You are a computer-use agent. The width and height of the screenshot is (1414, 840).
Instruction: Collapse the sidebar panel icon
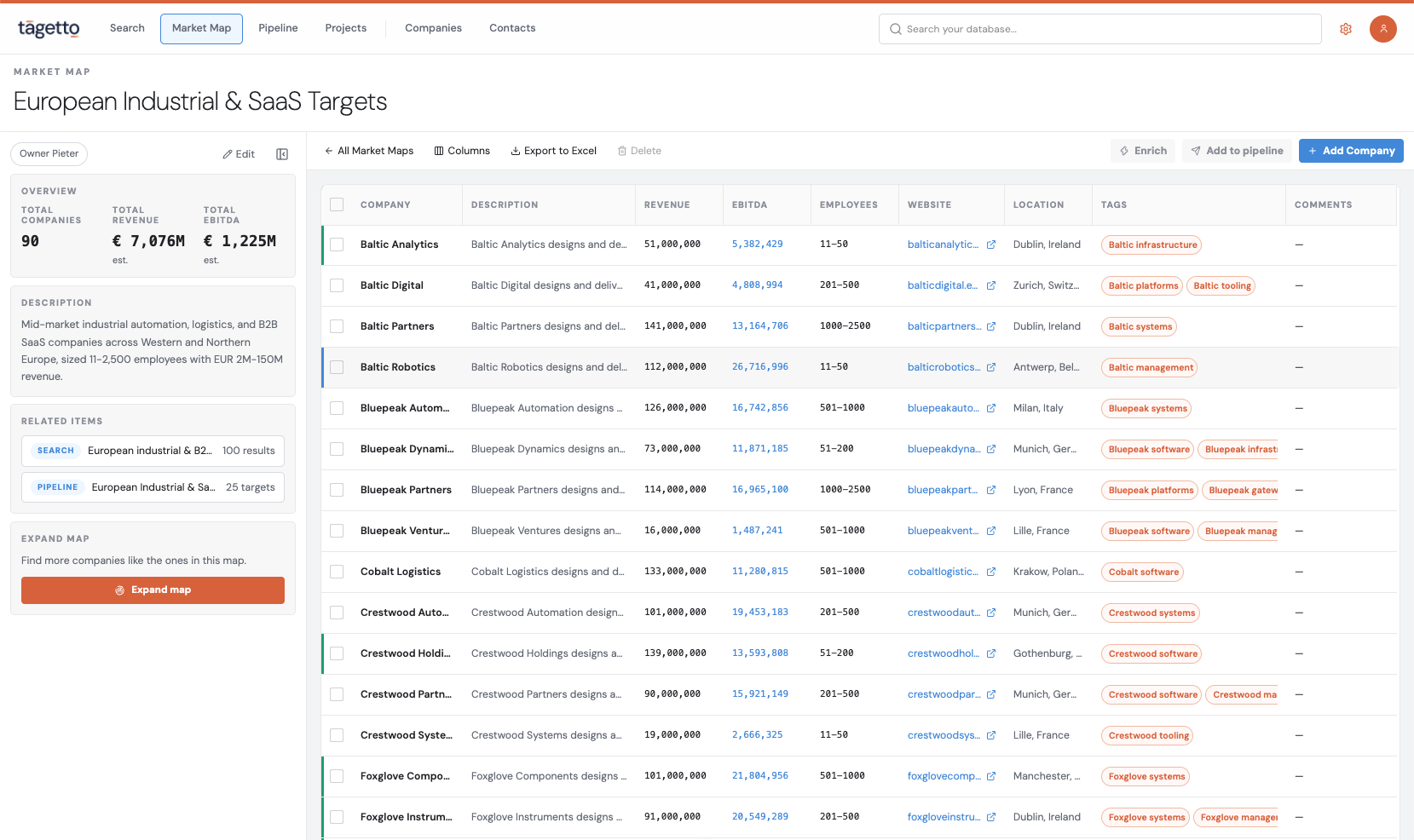tap(282, 154)
